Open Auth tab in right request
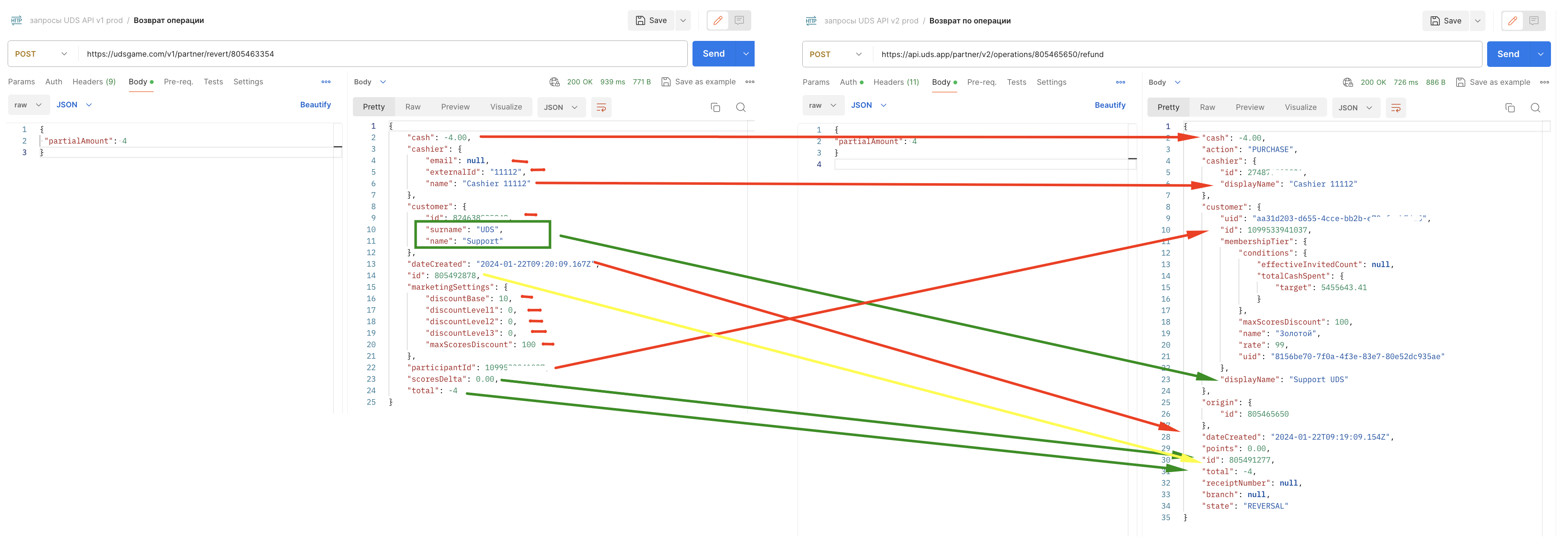 click(852, 82)
